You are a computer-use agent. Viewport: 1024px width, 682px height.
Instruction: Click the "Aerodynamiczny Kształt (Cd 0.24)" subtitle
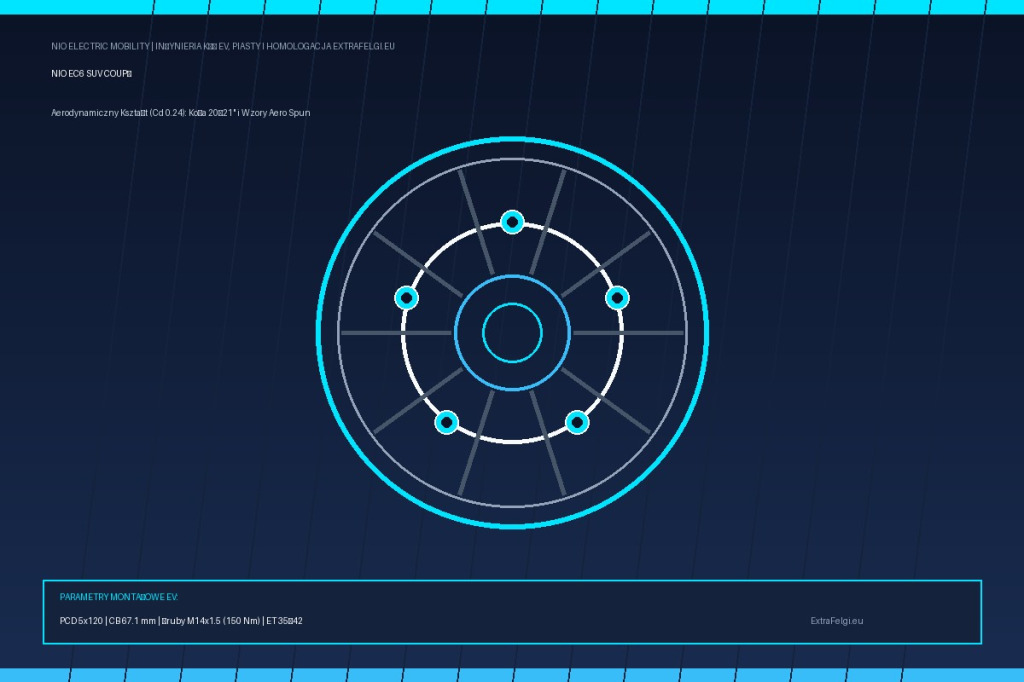click(181, 113)
